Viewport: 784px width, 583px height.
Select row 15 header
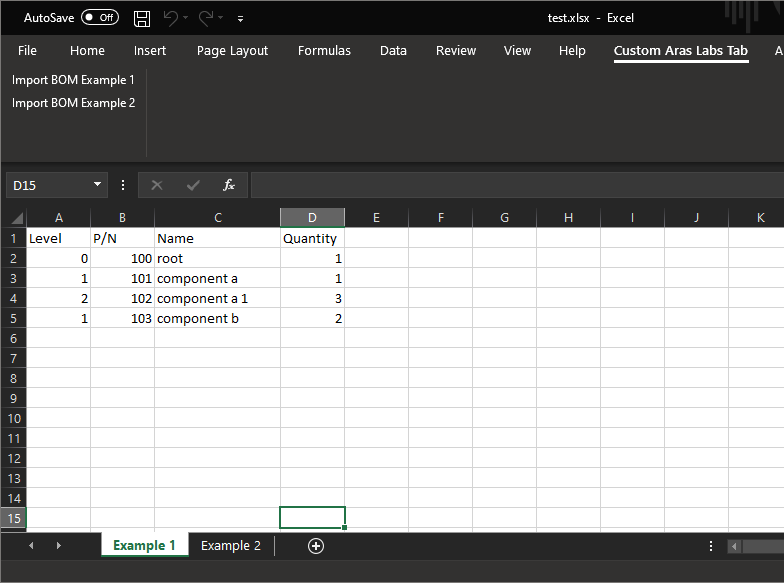[14, 518]
